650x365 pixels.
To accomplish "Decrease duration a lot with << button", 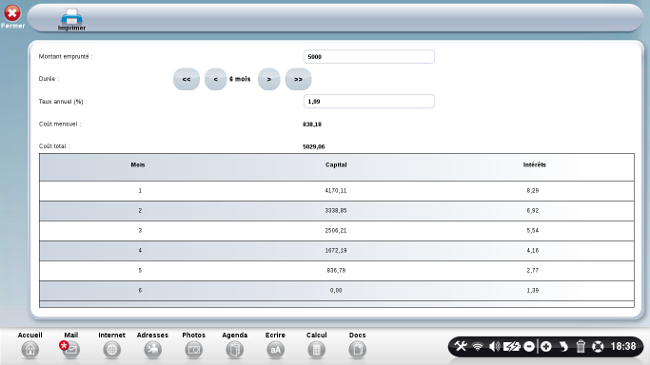I will point(187,79).
